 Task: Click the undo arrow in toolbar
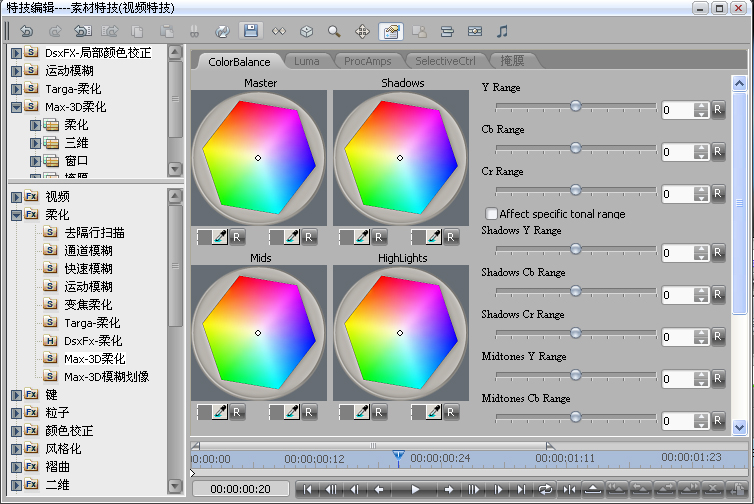click(x=26, y=32)
